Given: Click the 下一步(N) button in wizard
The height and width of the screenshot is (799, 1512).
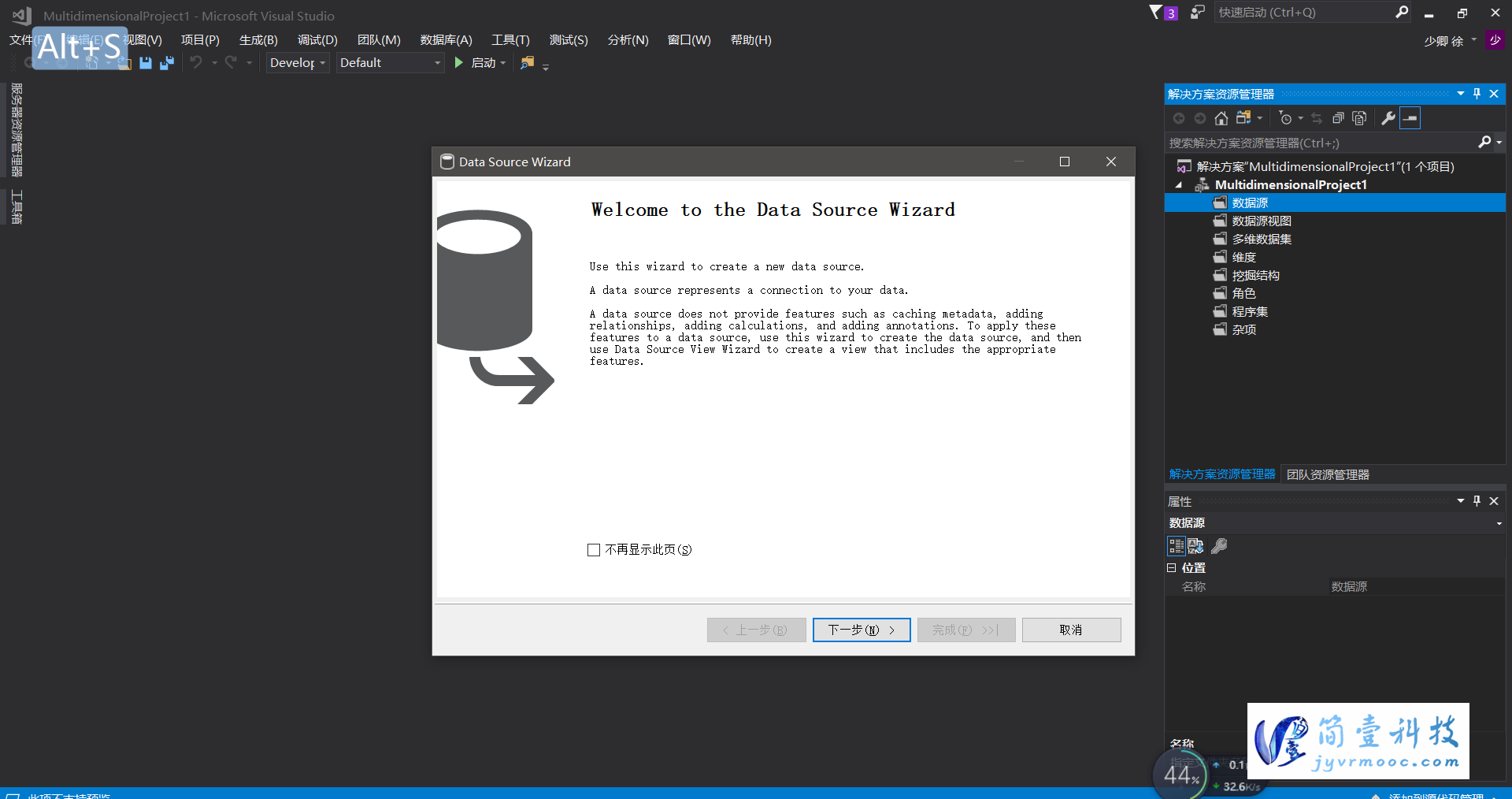Looking at the screenshot, I should pyautogui.click(x=862, y=630).
